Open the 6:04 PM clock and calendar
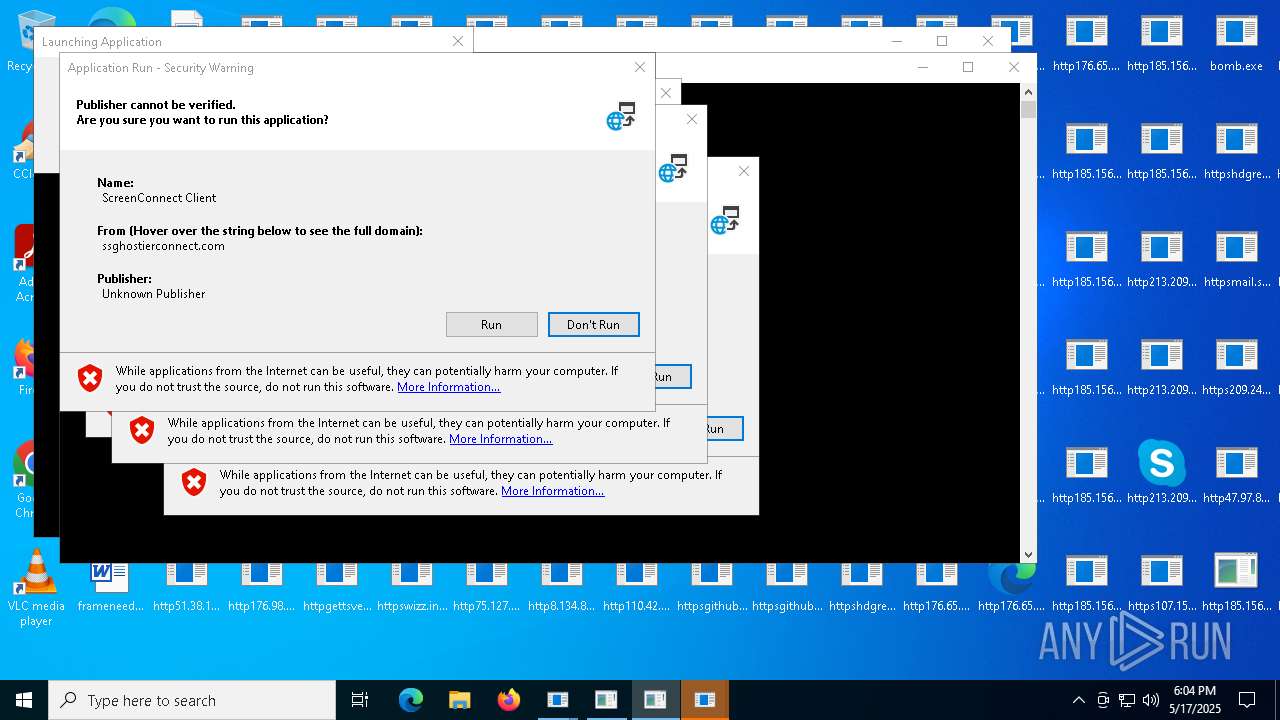 coord(1195,700)
